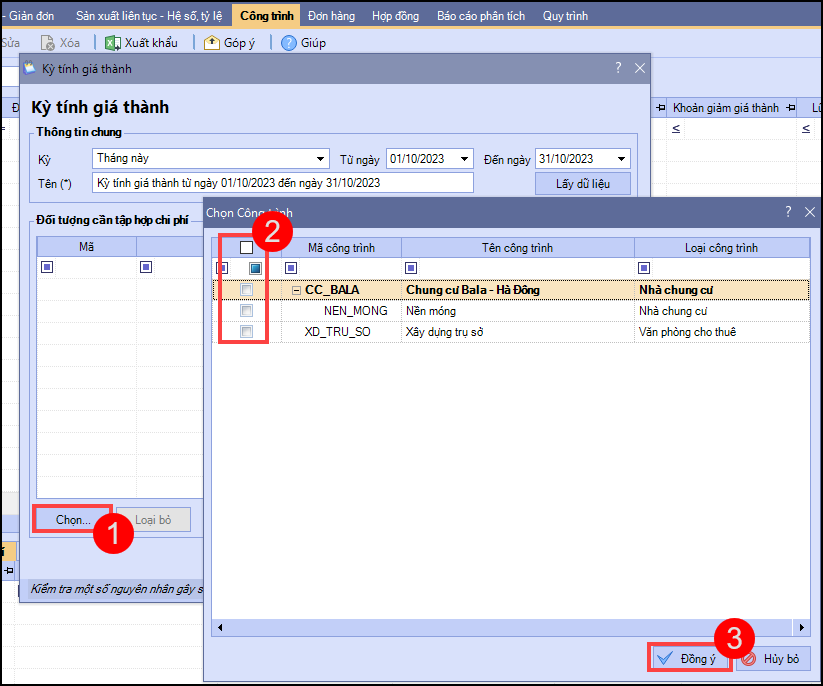Collapse the CC_BALA tree node
The height and width of the screenshot is (686, 823).
coord(296,290)
